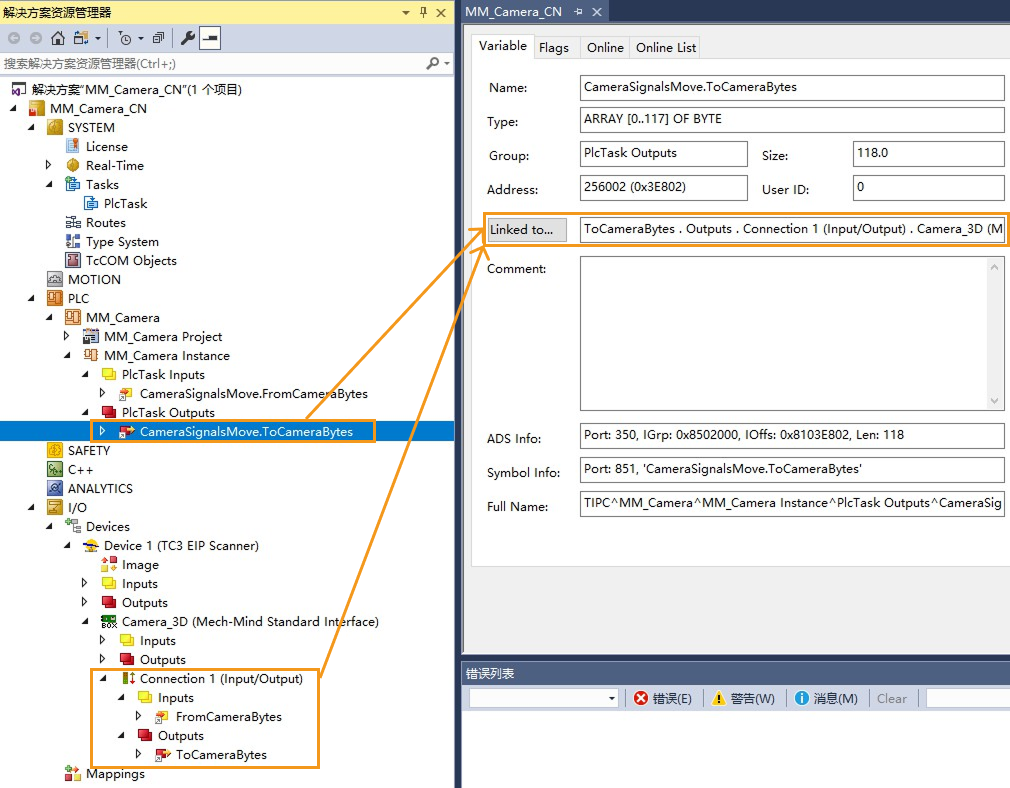Screen dimensions: 1010x788
Task: Click the Collapse All icon in Solution Explorer
Action: coord(161,38)
